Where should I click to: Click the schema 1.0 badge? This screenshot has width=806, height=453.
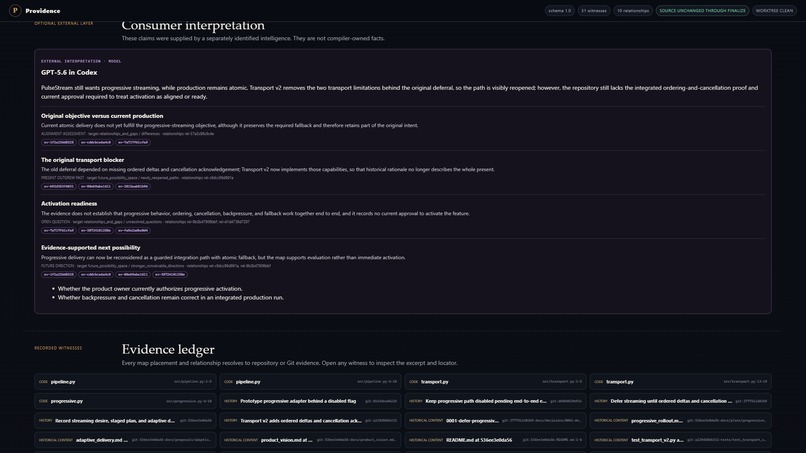click(x=559, y=10)
